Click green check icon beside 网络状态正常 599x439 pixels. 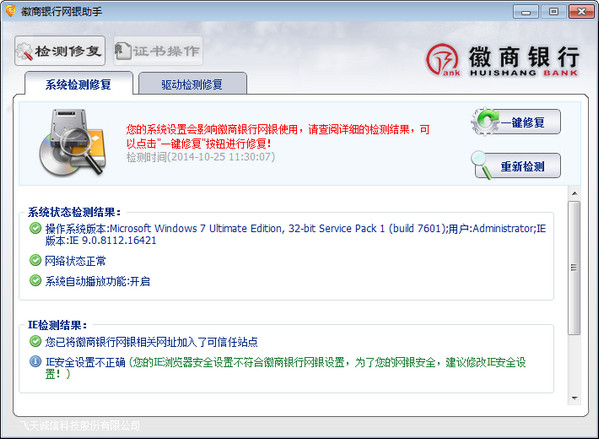(x=36, y=261)
